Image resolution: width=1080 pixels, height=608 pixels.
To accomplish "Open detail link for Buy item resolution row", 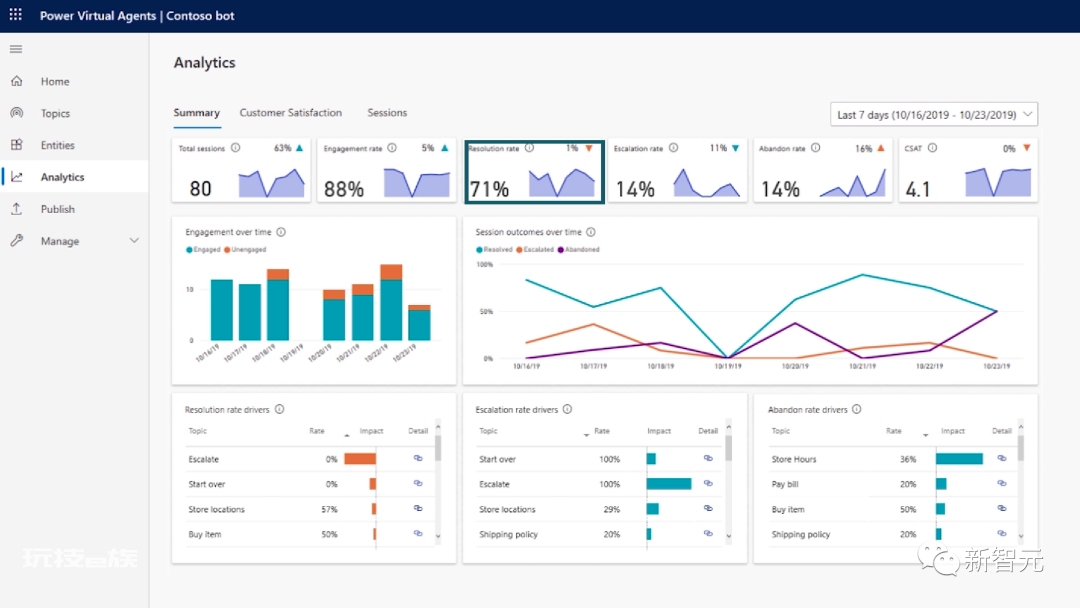I will [x=418, y=534].
